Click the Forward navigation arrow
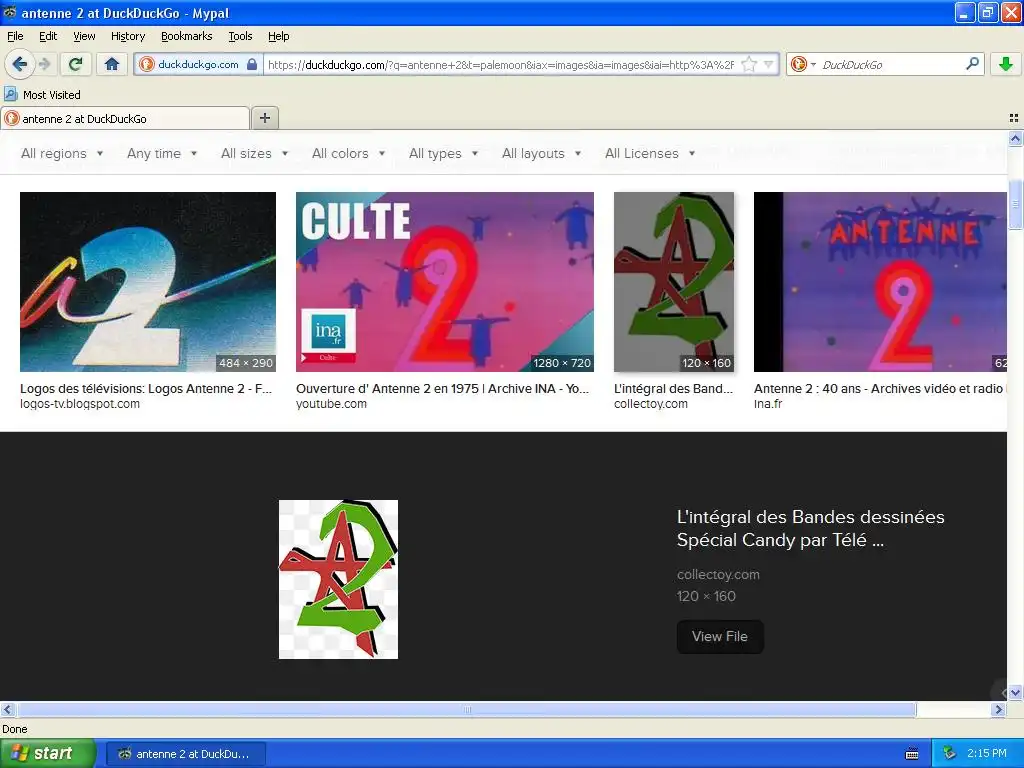This screenshot has width=1024, height=768. coord(44,64)
